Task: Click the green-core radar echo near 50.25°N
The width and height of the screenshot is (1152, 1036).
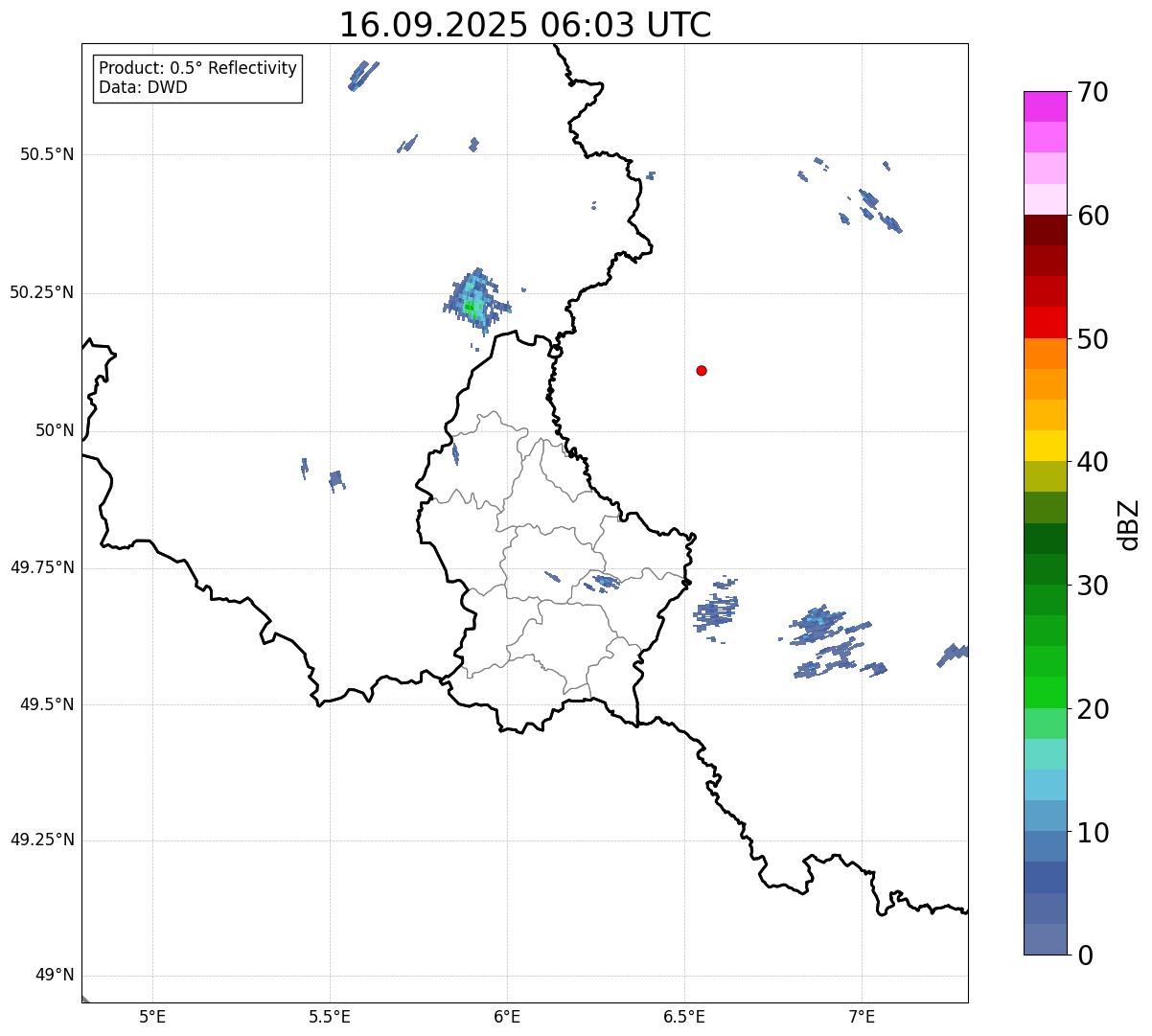Action: (474, 301)
